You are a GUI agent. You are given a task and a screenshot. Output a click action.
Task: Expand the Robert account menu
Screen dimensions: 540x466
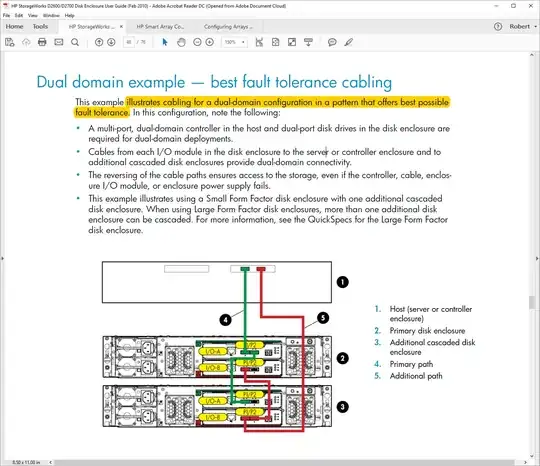(523, 27)
